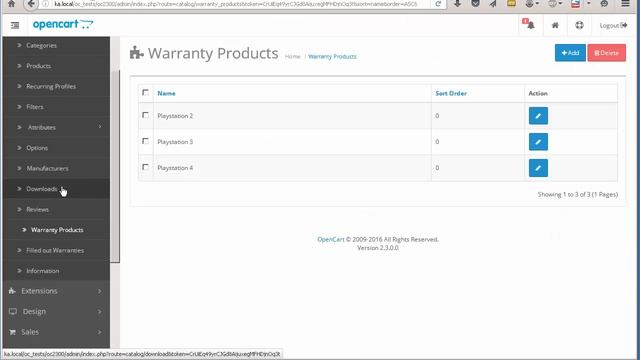The height and width of the screenshot is (360, 640).
Task: Check the Playstation 4 row checkbox
Action: click(145, 167)
